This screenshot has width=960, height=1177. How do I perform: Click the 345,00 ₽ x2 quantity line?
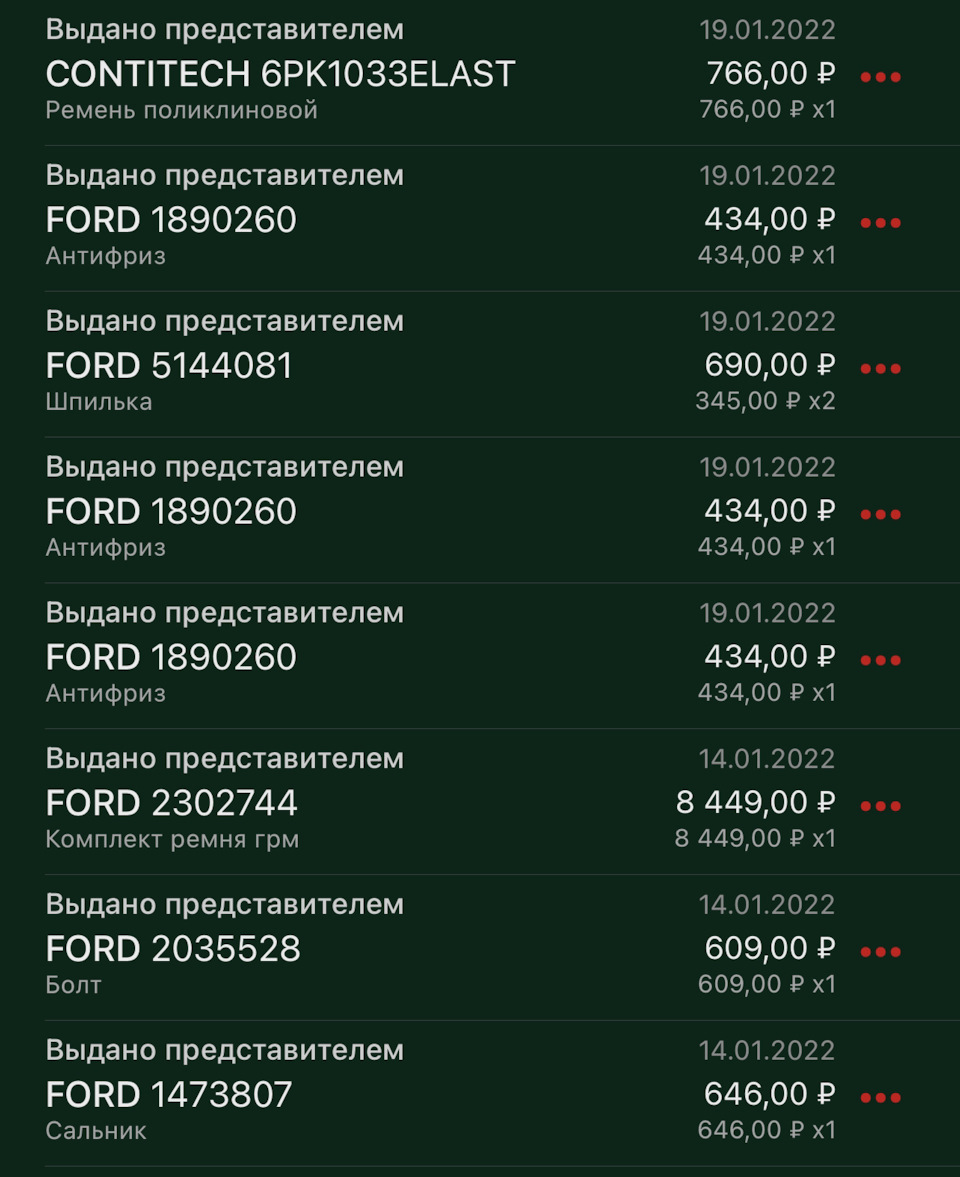[x=765, y=401]
